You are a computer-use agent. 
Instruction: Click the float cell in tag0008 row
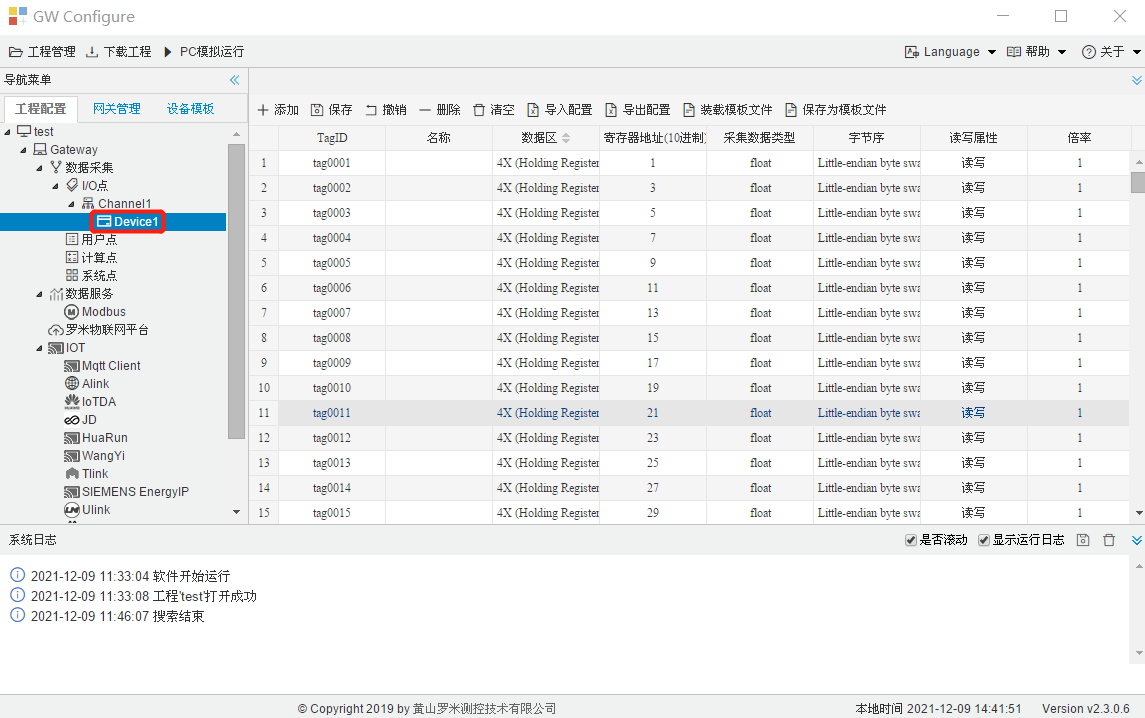pos(760,338)
